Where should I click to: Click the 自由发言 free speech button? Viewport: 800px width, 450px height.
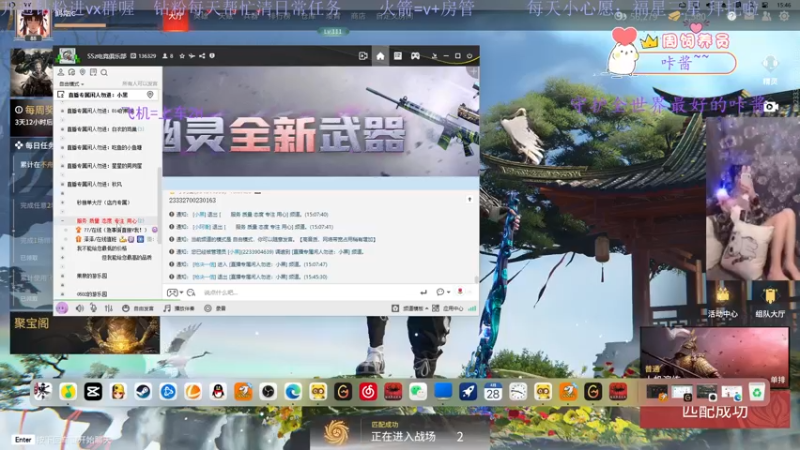[x=138, y=308]
